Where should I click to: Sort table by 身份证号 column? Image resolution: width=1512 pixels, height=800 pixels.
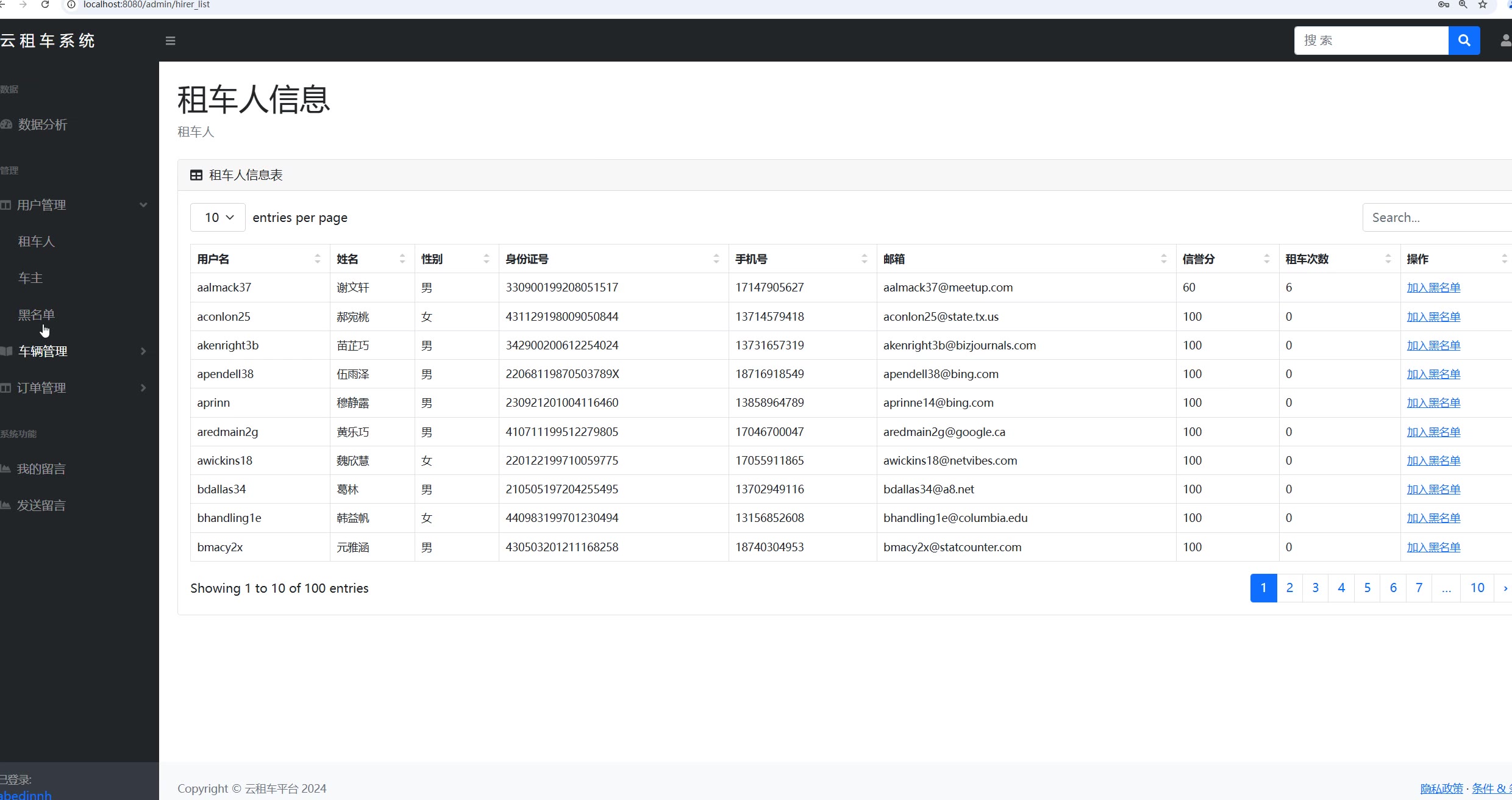tap(613, 259)
